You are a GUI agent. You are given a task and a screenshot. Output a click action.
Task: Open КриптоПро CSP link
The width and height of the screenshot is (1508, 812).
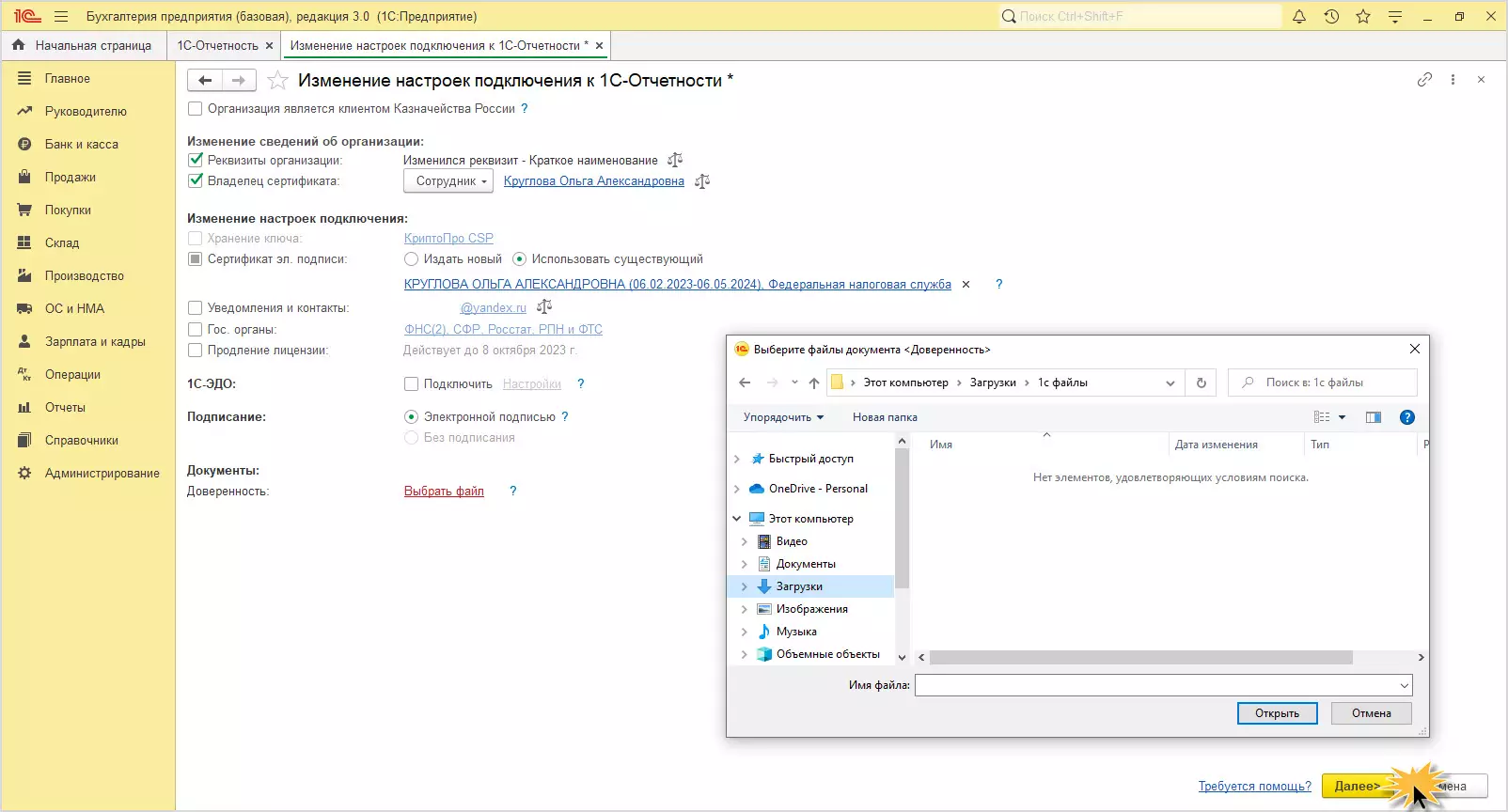coord(448,239)
